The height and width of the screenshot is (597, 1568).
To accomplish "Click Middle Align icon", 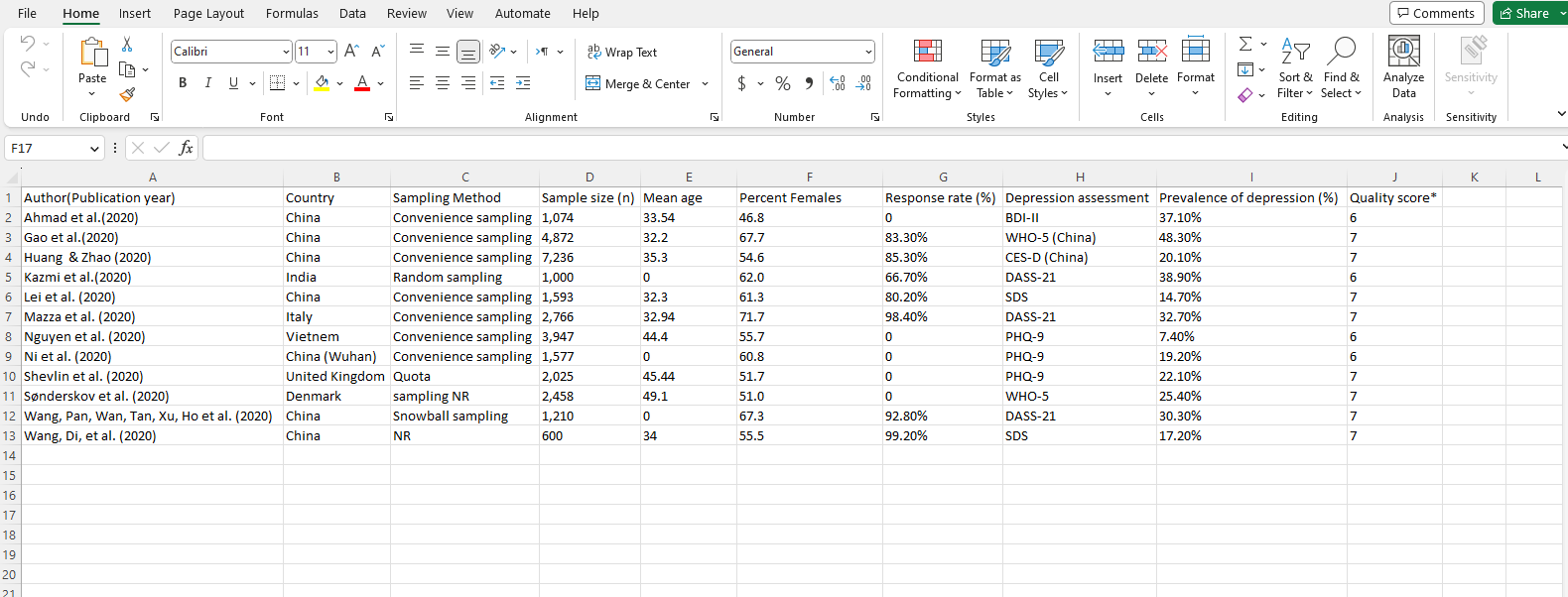I will 443,52.
